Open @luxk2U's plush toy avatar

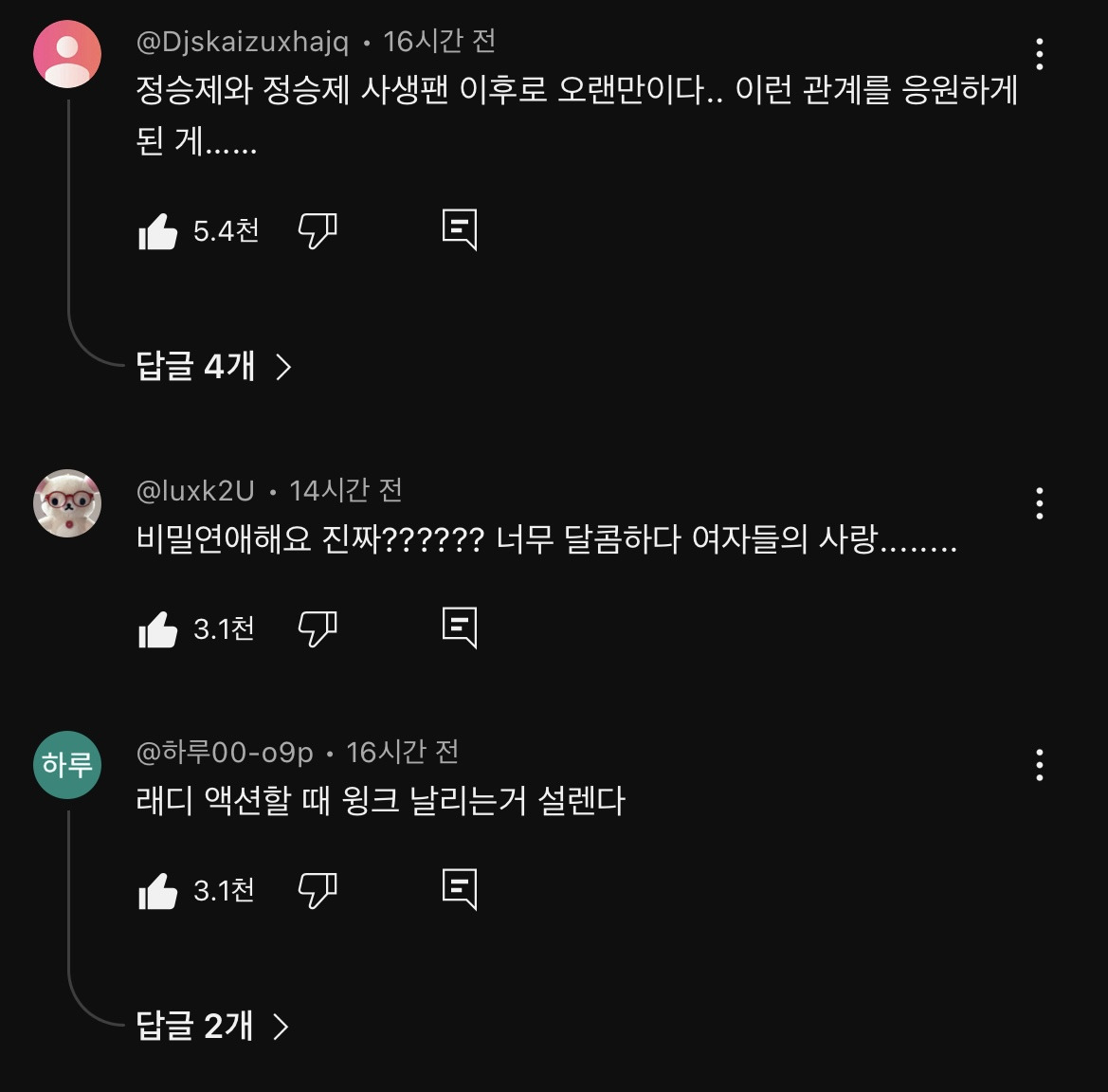(67, 503)
